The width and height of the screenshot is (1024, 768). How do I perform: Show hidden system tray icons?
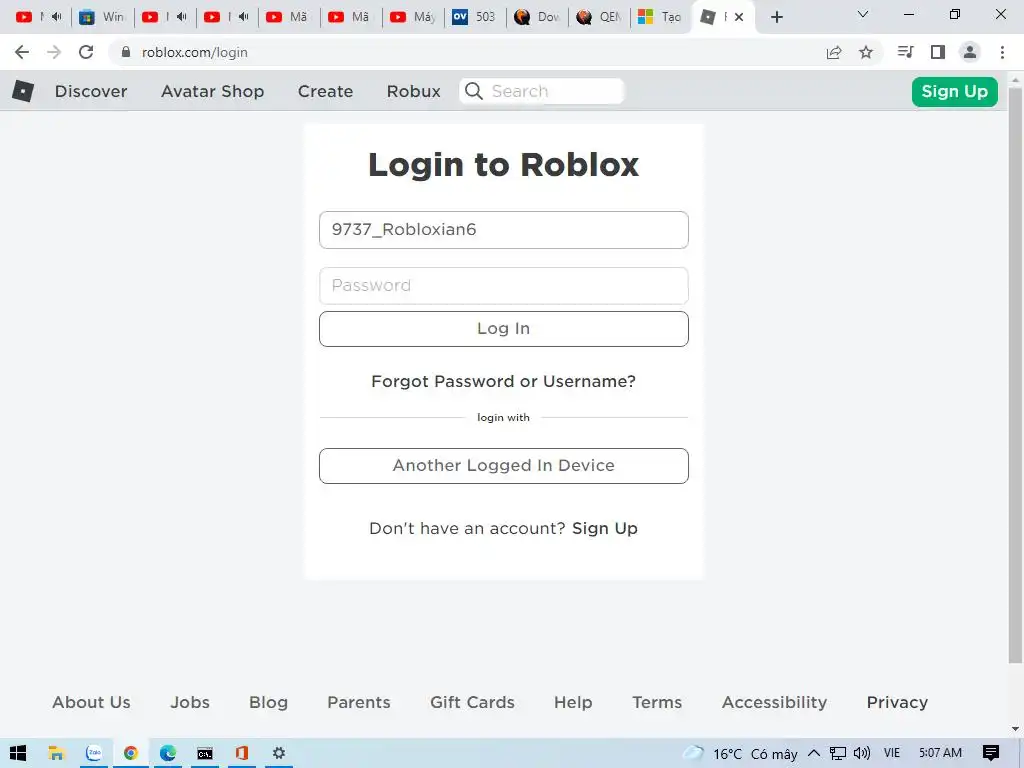point(814,753)
